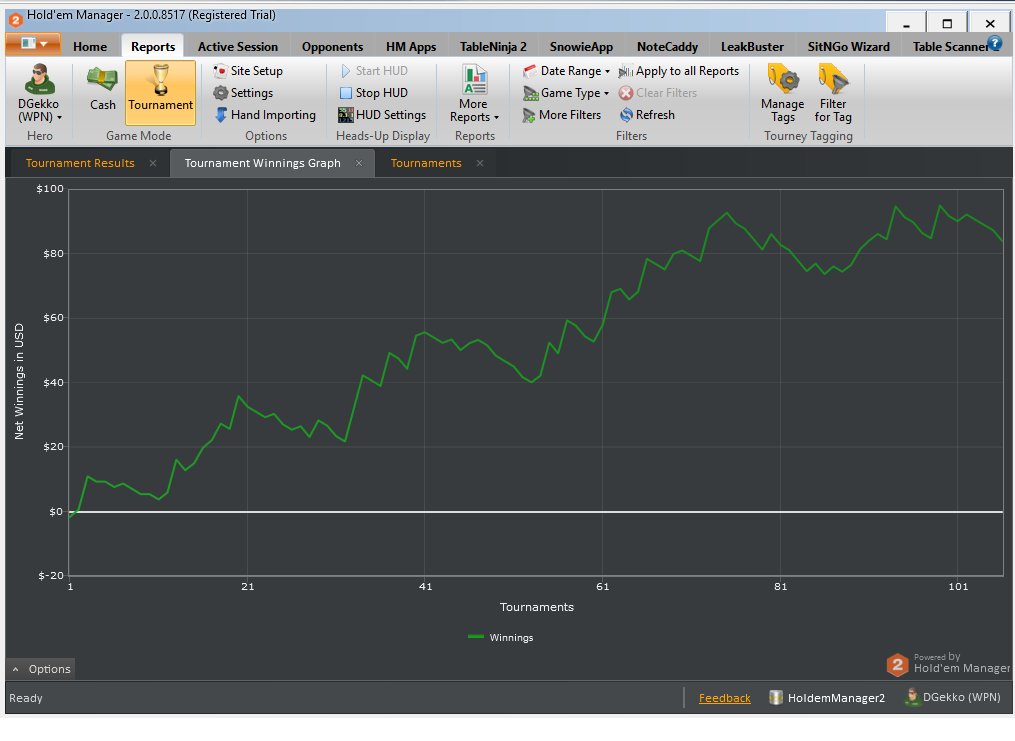Screen dimensions: 1015x741
Task: Toggle Apply to all Reports
Action: (x=678, y=71)
